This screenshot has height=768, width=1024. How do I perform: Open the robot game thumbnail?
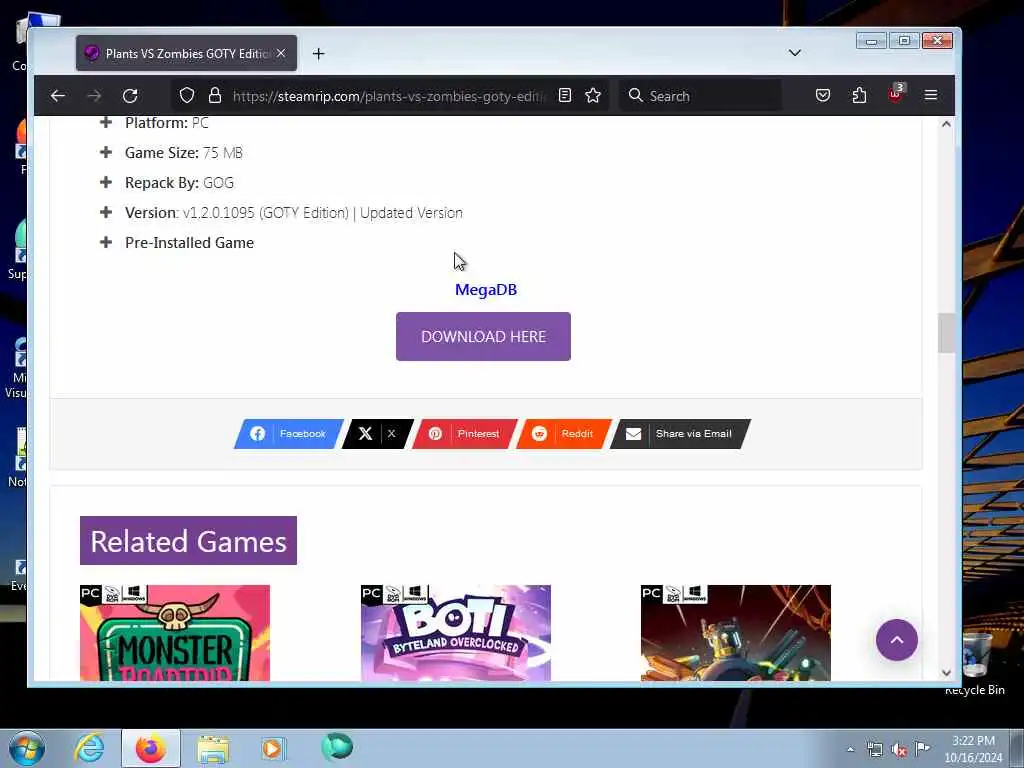coord(735,633)
